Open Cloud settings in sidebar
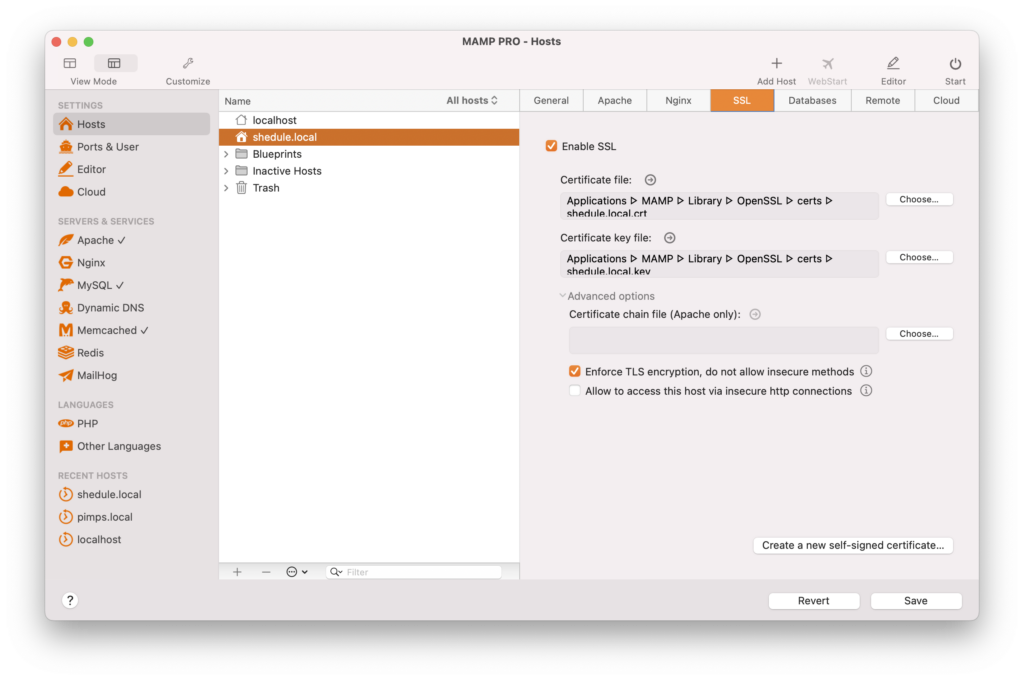 (131, 192)
